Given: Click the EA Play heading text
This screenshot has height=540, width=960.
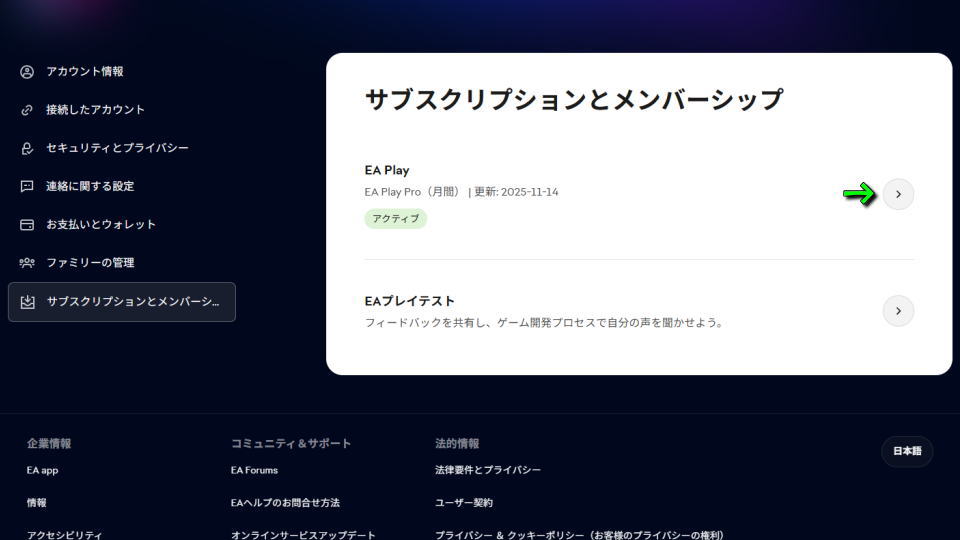Looking at the screenshot, I should 387,170.
